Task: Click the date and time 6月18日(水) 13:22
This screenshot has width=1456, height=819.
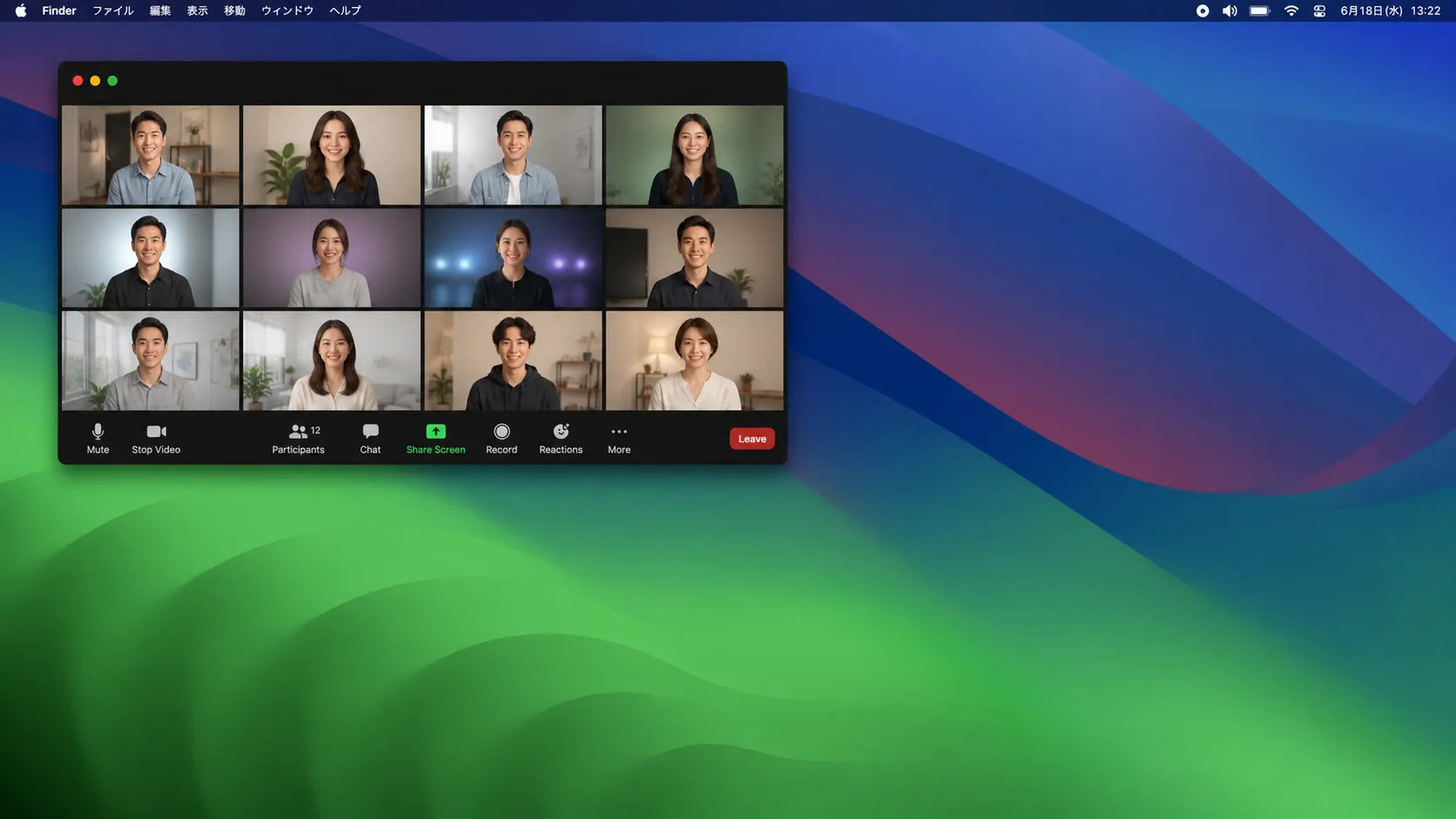Action: [x=1391, y=10]
